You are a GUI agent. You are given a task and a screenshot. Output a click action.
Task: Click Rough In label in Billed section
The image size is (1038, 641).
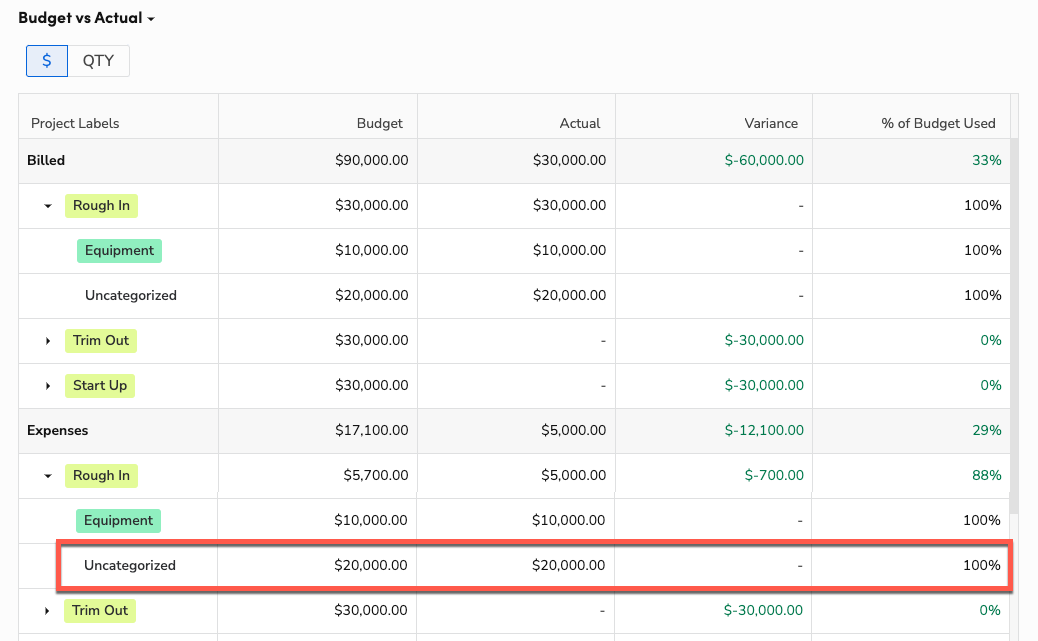101,205
